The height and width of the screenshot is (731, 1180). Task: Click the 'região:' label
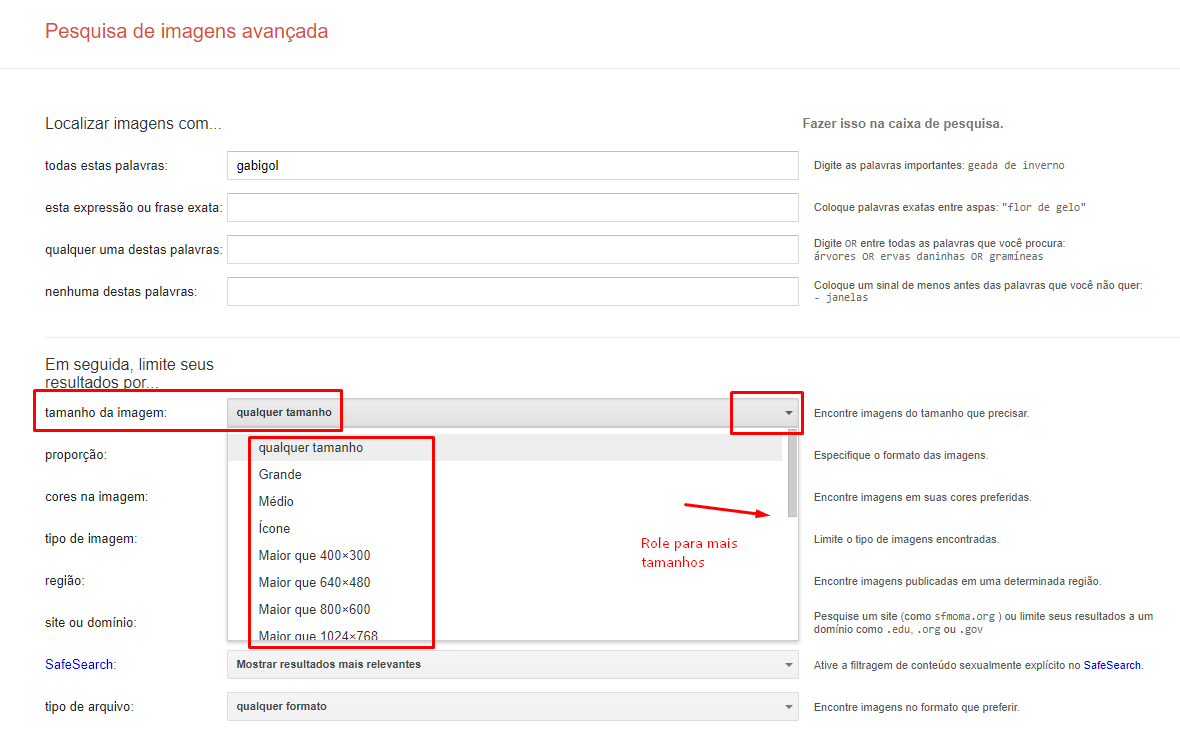click(x=65, y=581)
